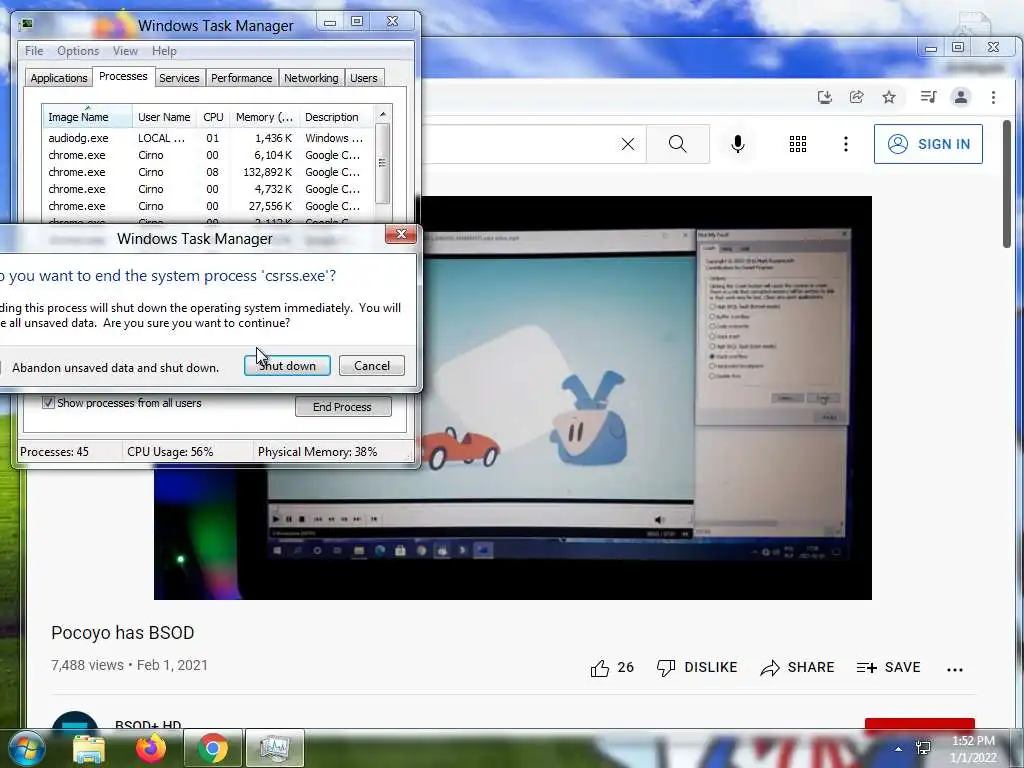
Task: Select chrome.exe row using 27,556 K
Action: pyautogui.click(x=208, y=206)
